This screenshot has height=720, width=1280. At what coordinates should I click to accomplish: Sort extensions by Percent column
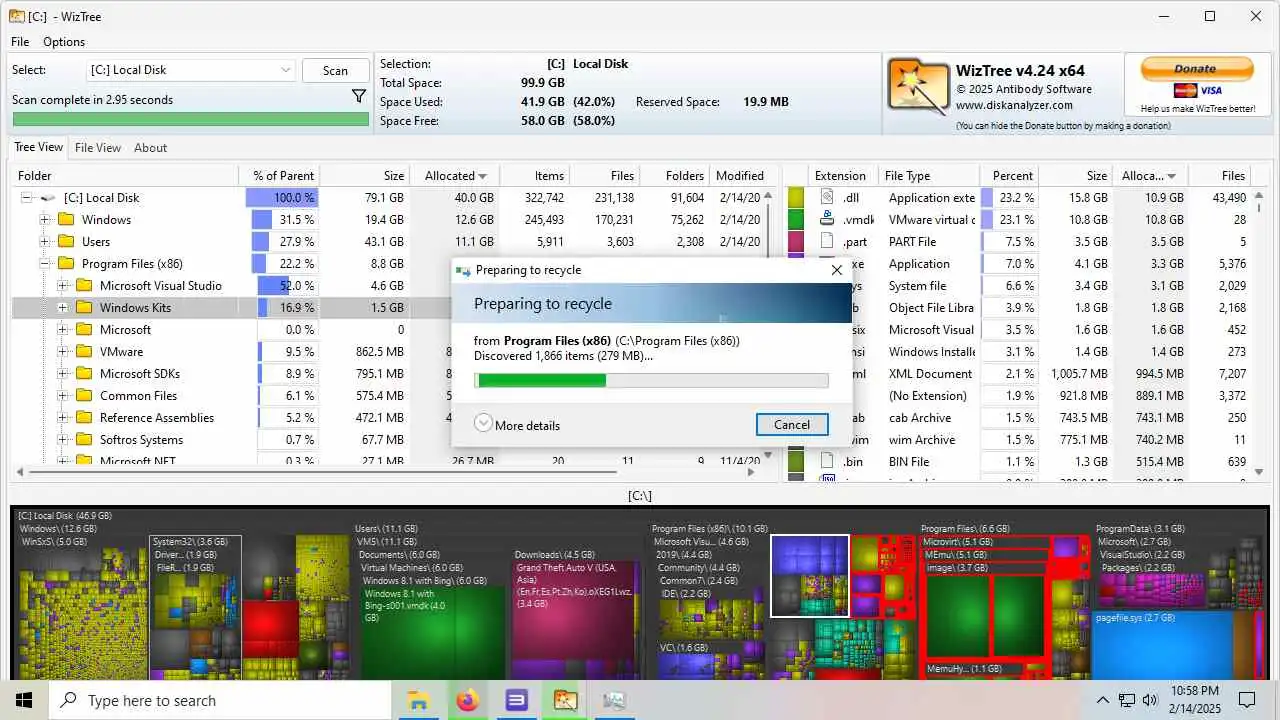pyautogui.click(x=1009, y=175)
